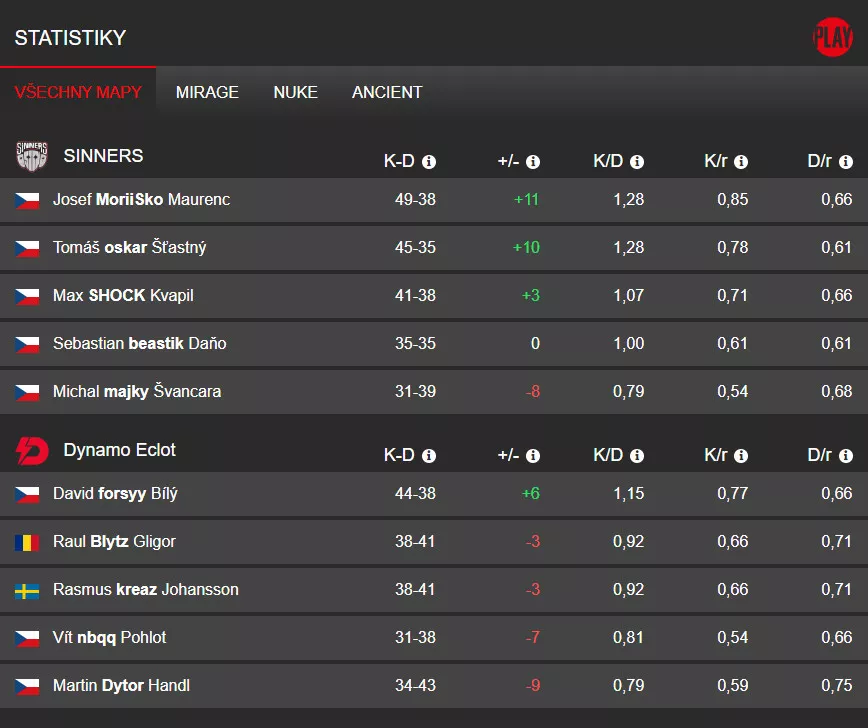
Task: Click the red PLAY logo icon
Action: point(832,38)
